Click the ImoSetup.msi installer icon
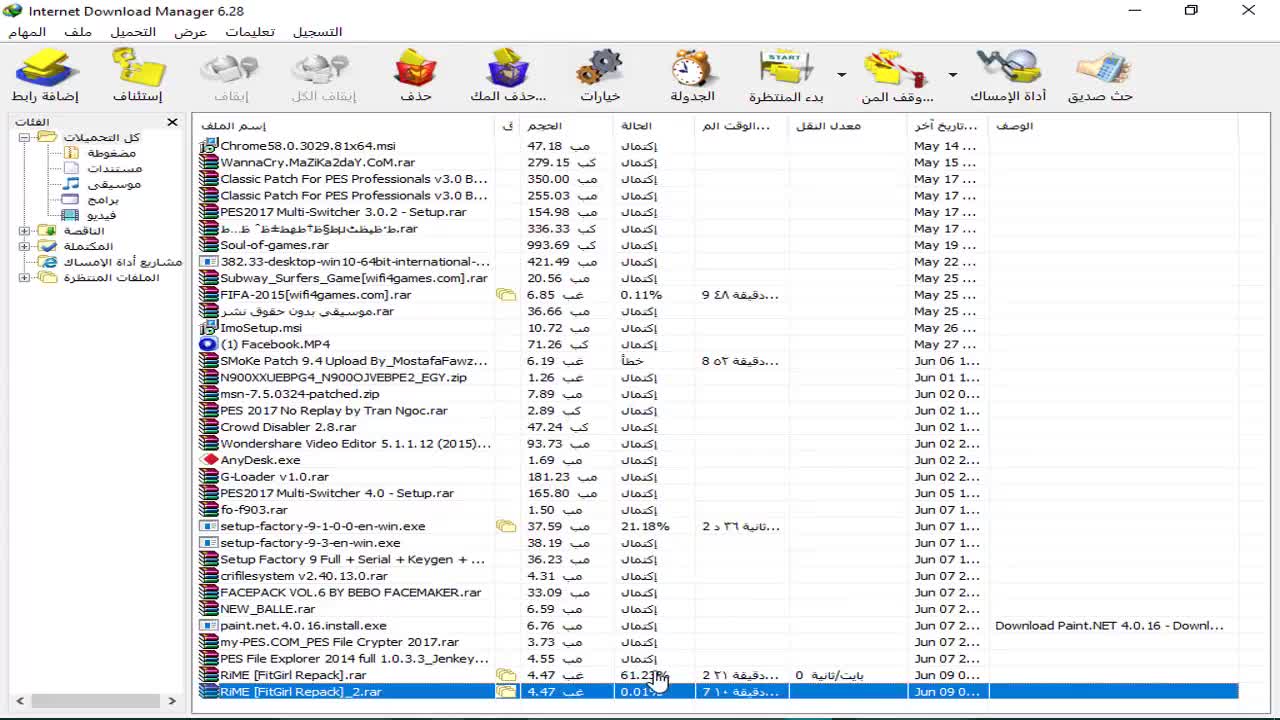Screen dimensions: 1280x720 click(x=208, y=328)
